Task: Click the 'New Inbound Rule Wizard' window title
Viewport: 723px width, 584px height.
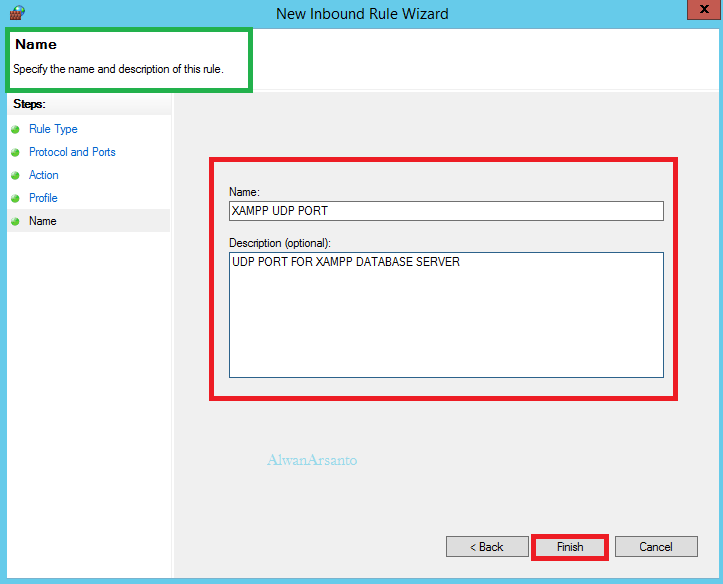Action: point(362,14)
